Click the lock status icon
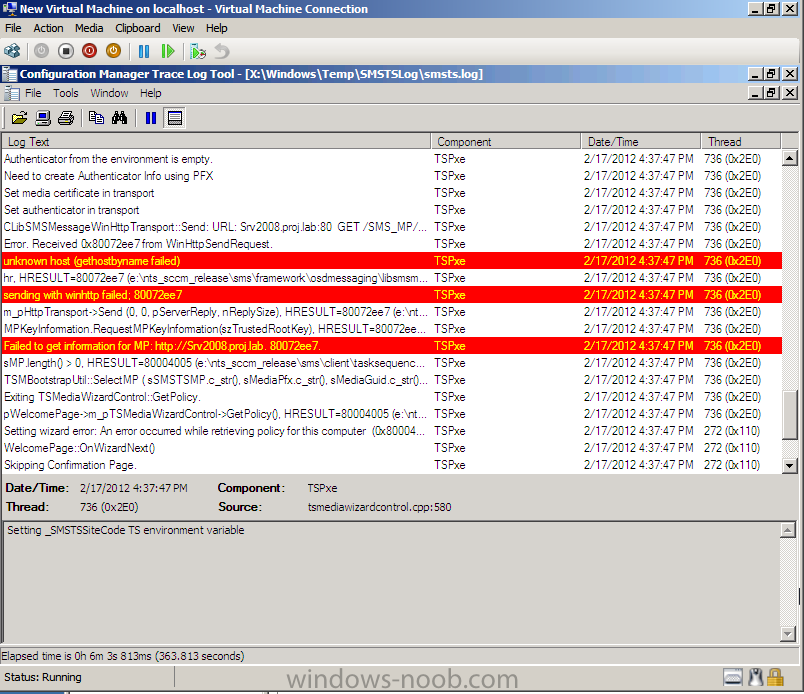 [775, 678]
